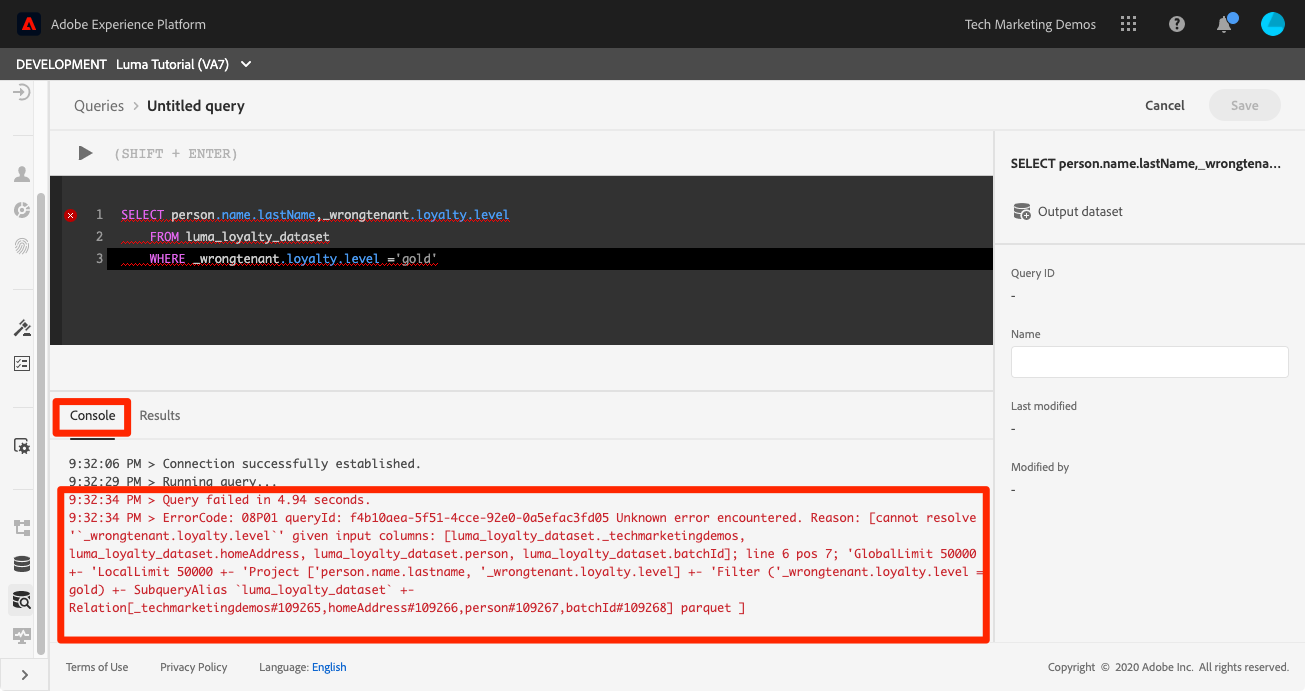Open the Privacy Policy link
The height and width of the screenshot is (691, 1305).
(x=193, y=667)
